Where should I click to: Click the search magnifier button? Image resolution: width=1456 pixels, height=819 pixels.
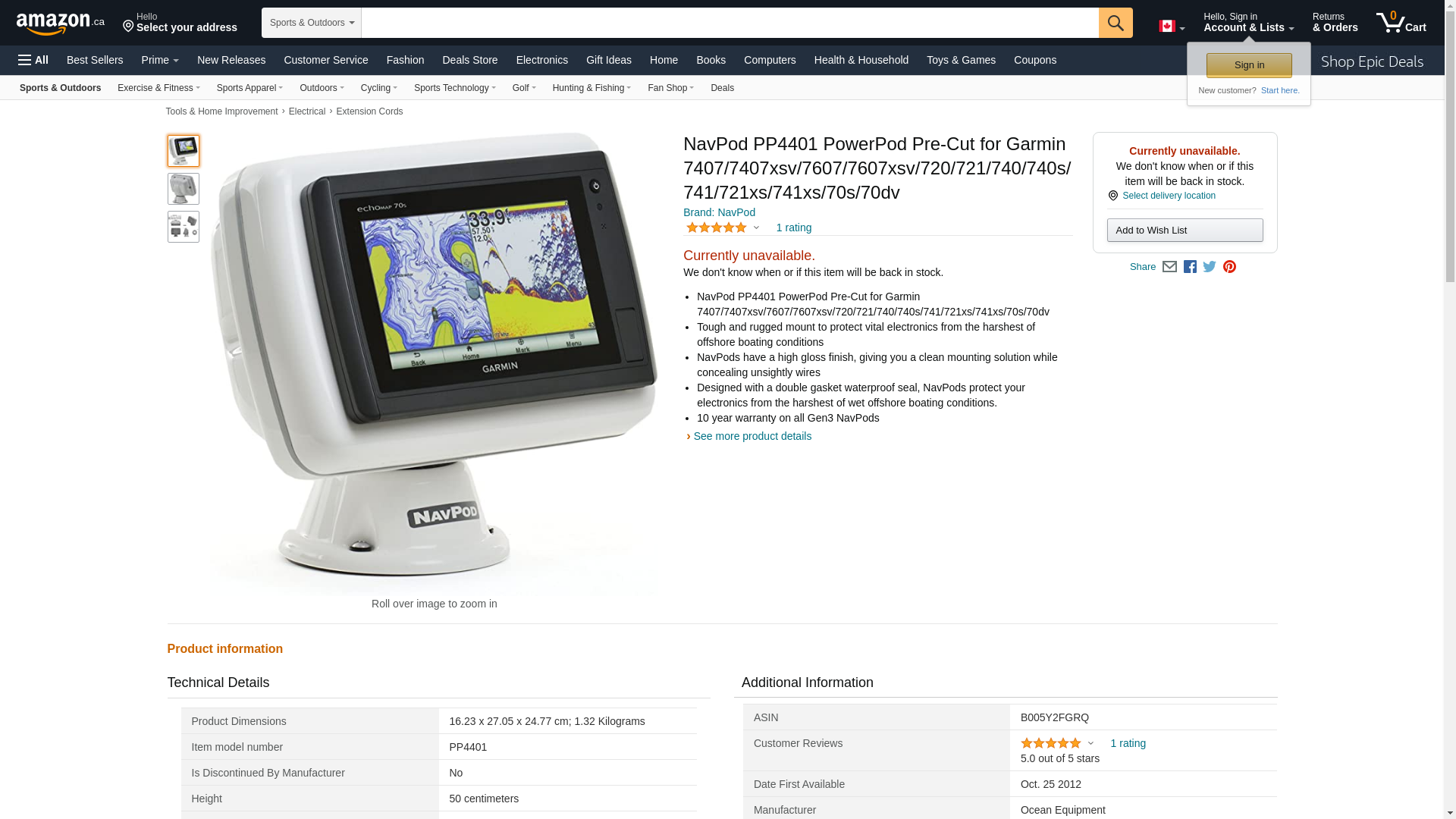coord(1116,23)
